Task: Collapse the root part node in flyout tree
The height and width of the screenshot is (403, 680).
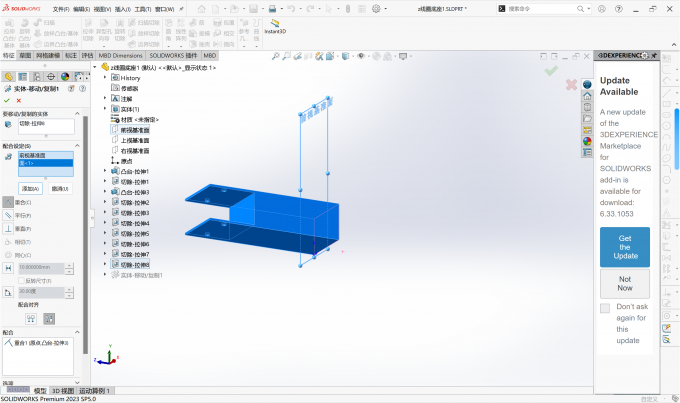Action: (x=95, y=67)
